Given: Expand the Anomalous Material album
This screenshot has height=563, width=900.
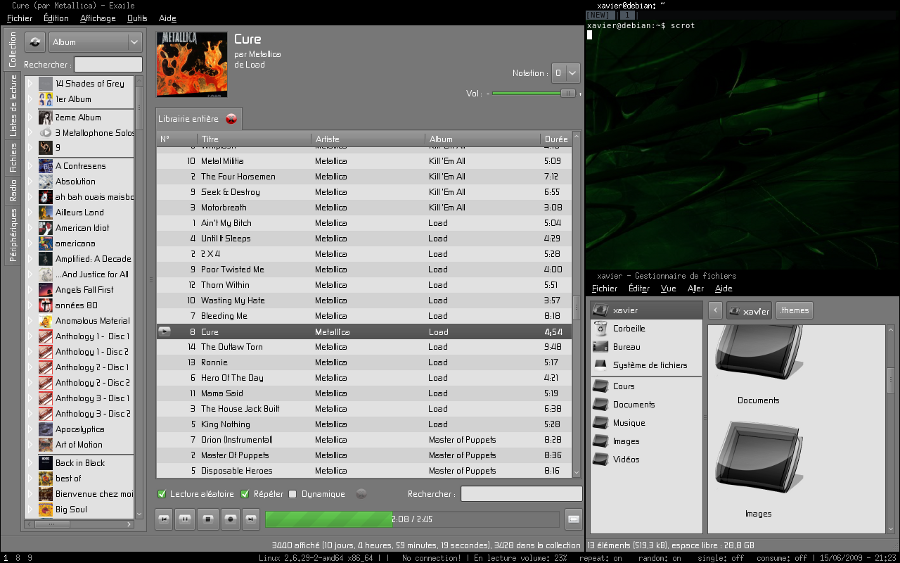Looking at the screenshot, I should 30,321.
